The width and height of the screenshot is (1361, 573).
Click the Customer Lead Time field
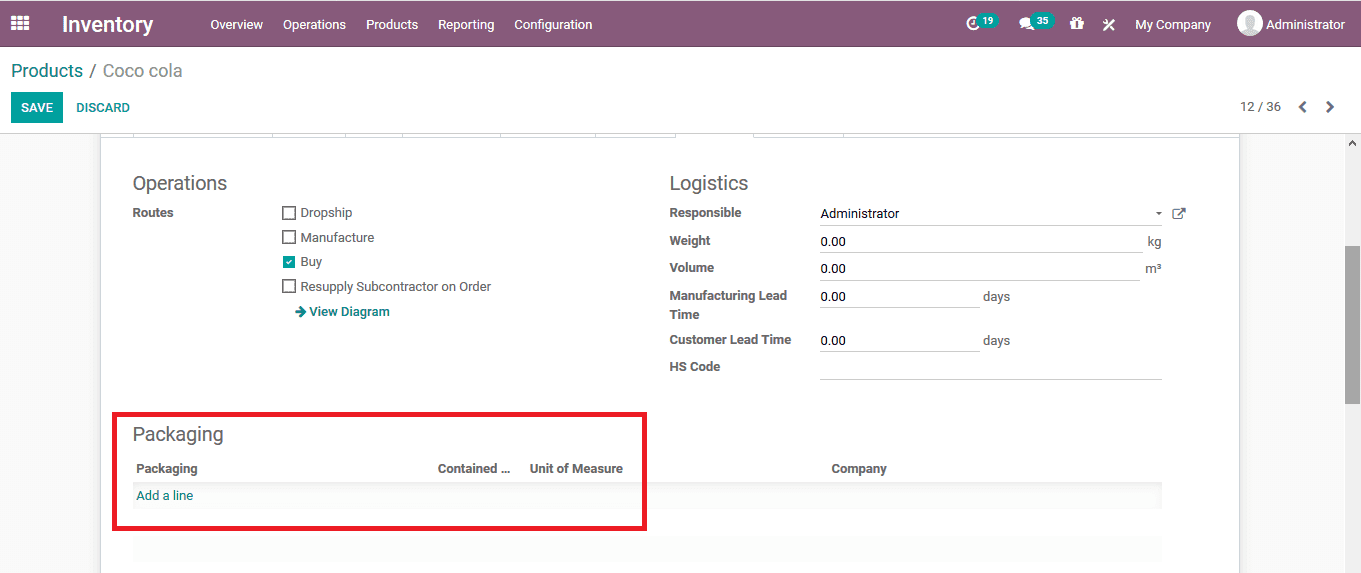tap(900, 341)
